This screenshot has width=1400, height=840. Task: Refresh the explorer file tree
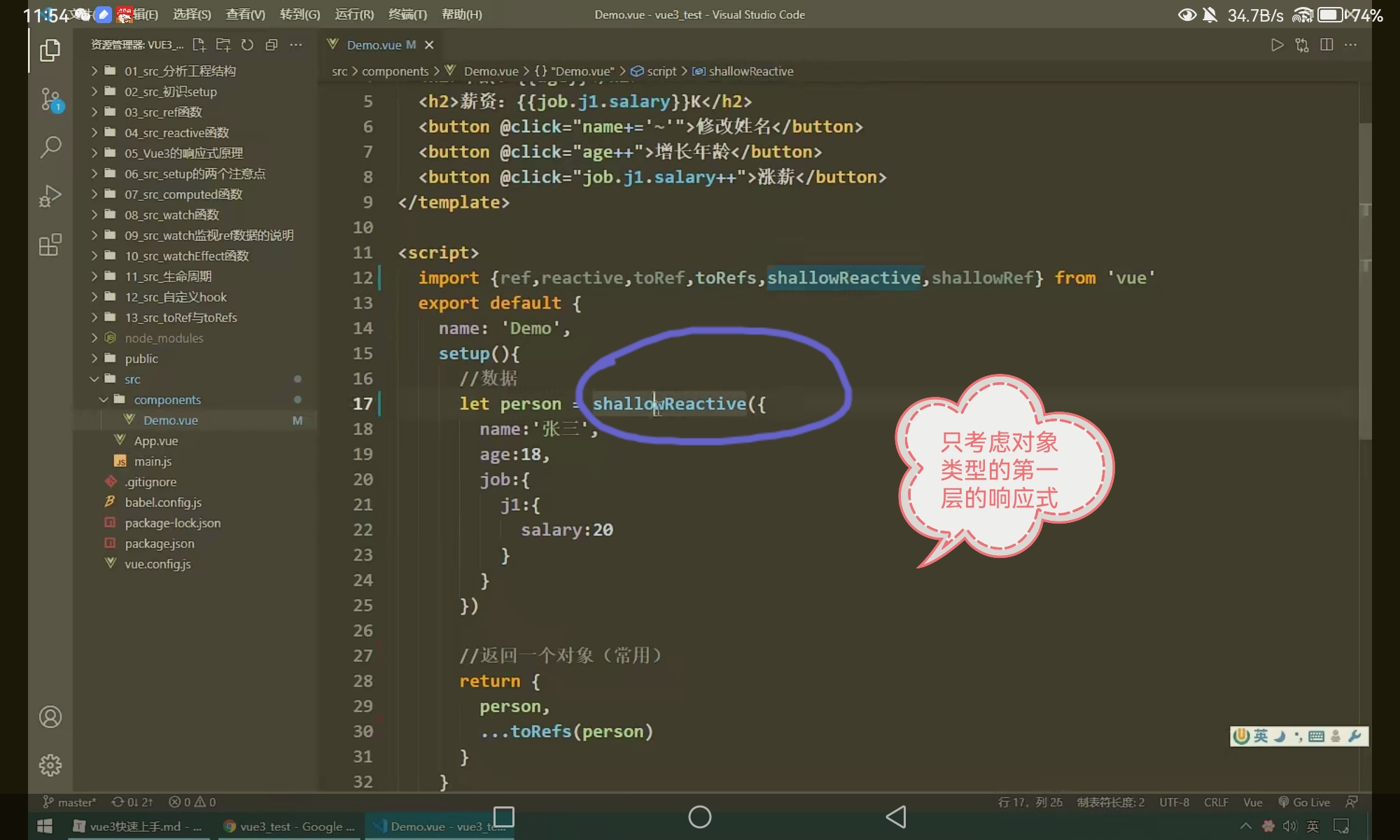(x=247, y=45)
